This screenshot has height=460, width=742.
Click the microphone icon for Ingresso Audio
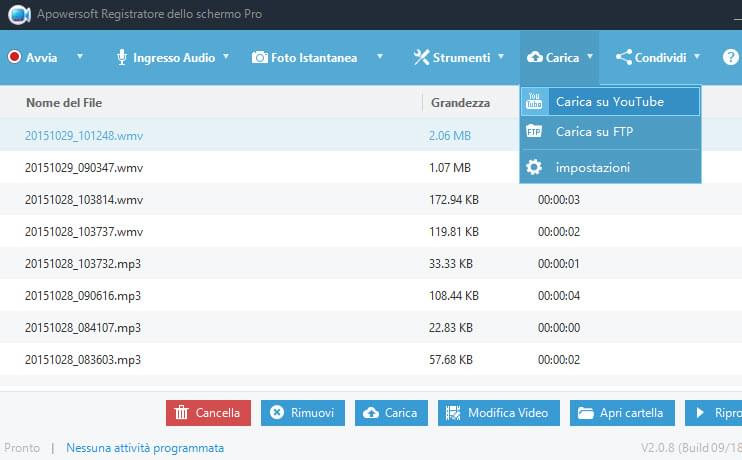coord(122,58)
